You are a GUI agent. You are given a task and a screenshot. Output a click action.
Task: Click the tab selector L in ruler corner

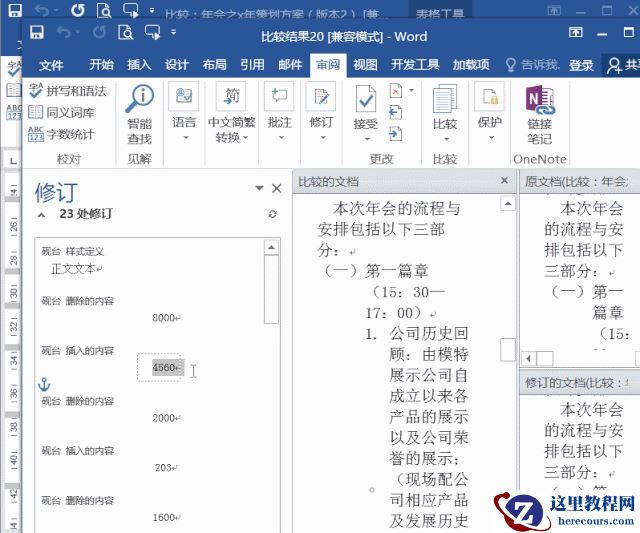coord(13,161)
